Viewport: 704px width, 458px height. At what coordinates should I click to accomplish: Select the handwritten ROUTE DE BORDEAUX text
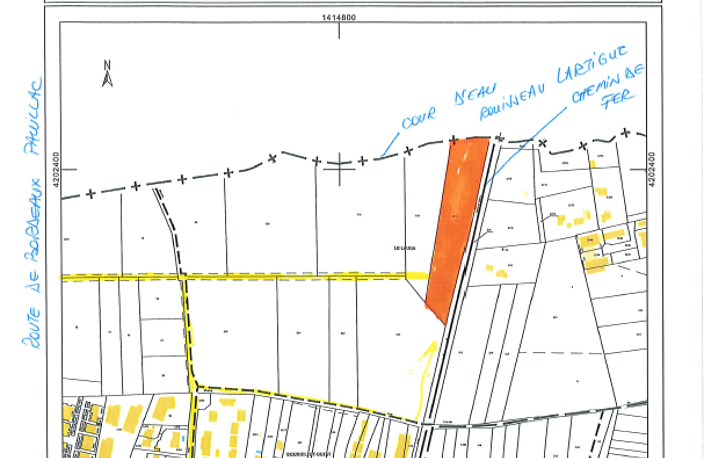32,264
